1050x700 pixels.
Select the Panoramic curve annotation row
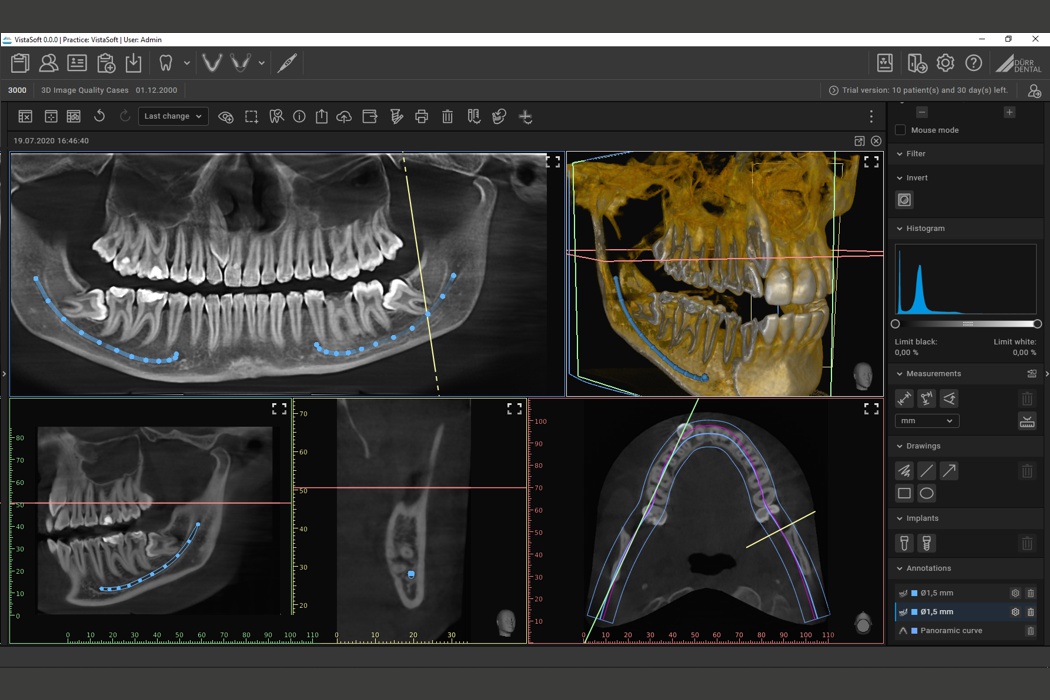968,630
